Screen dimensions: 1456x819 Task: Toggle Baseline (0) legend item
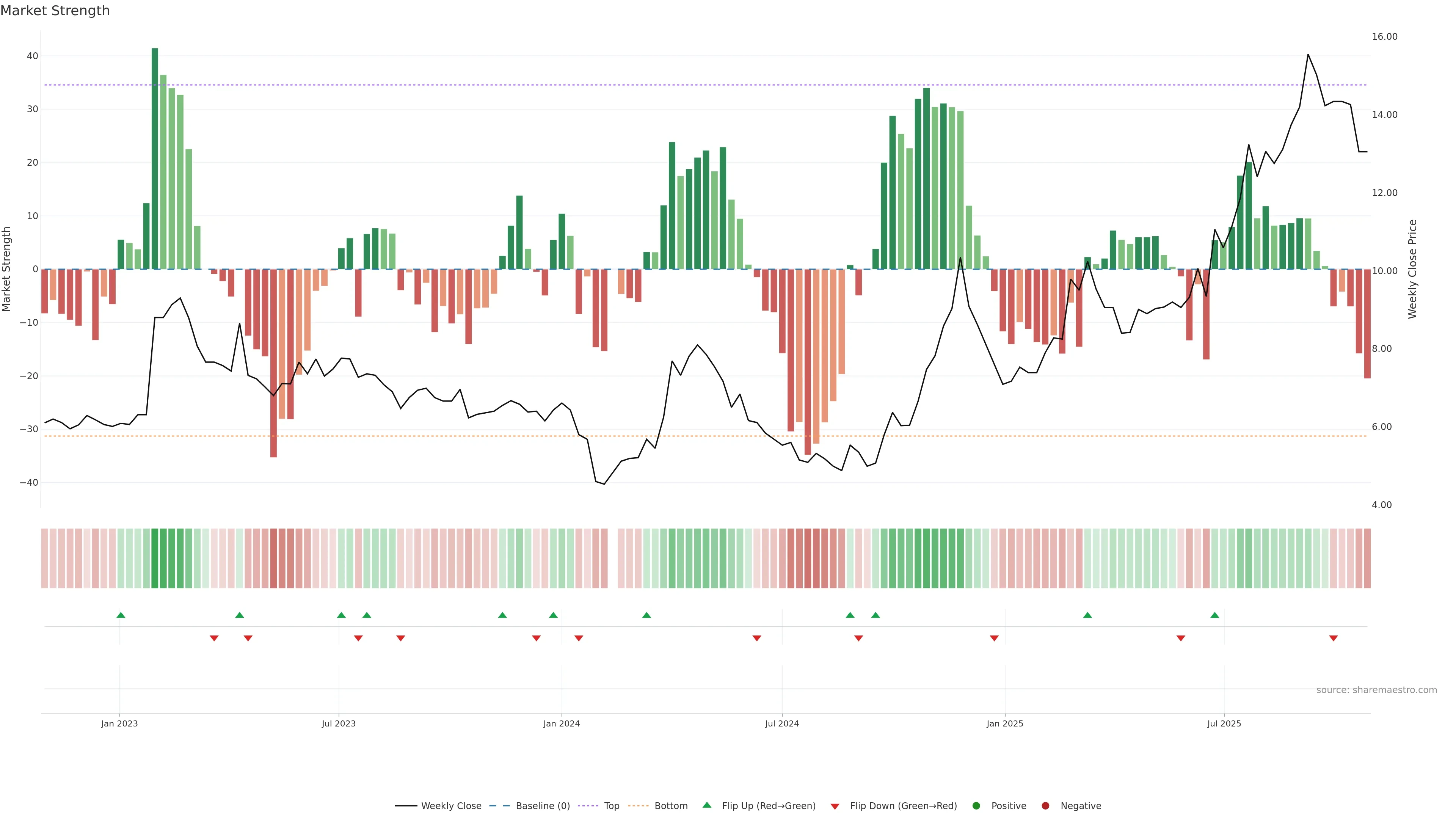coord(542,806)
